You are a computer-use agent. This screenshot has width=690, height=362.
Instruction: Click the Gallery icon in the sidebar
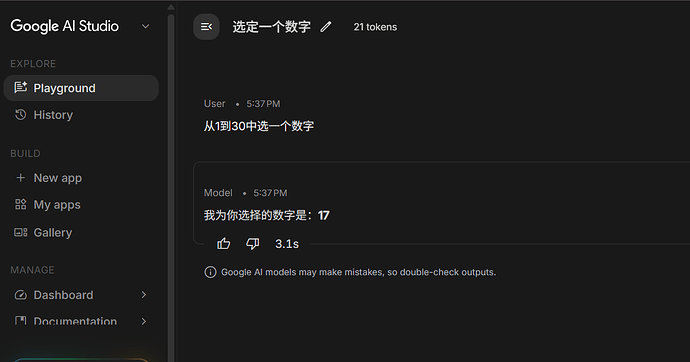[x=21, y=232]
